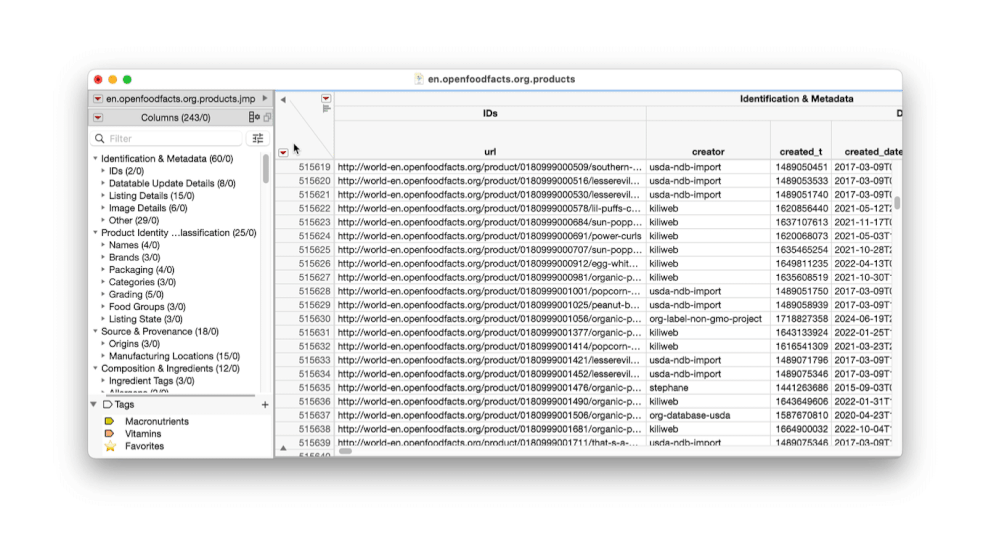Expand the table panel arrow next to the filename
Screen dimensions: 999x536
265,98
